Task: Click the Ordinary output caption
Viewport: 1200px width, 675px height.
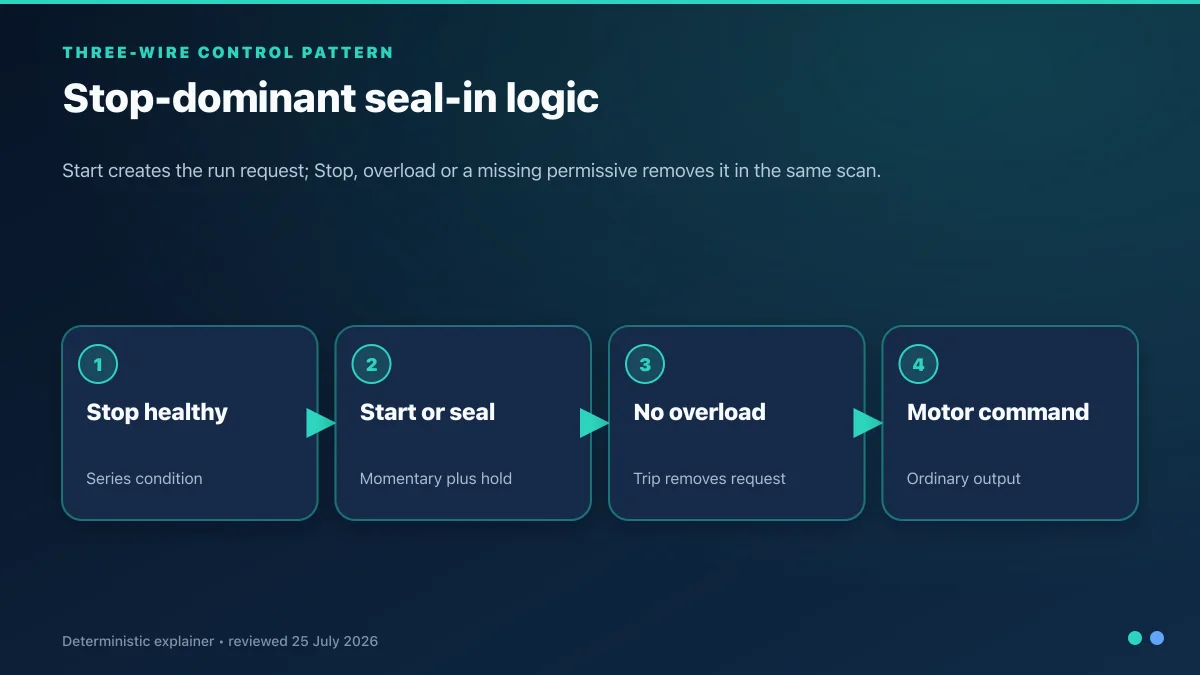Action: (x=964, y=478)
